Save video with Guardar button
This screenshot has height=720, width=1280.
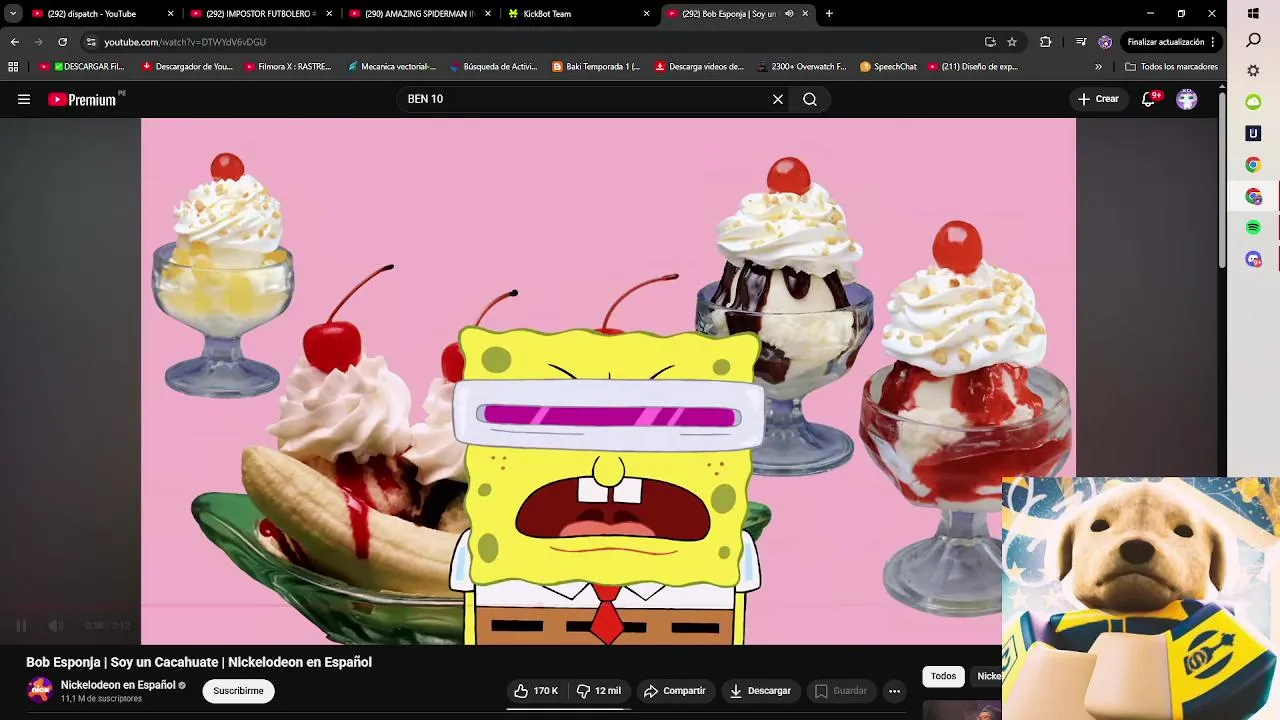840,691
